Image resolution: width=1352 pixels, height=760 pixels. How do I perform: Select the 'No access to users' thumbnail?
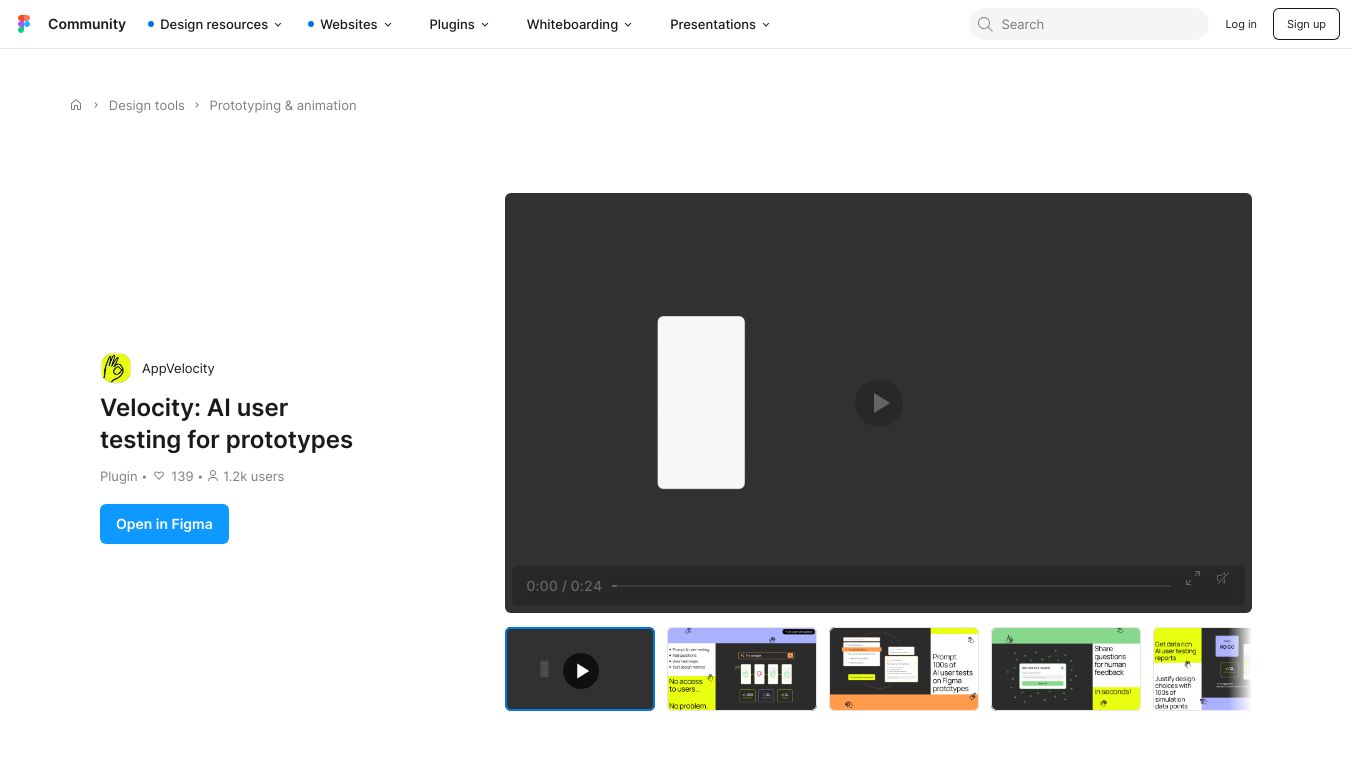(x=742, y=669)
